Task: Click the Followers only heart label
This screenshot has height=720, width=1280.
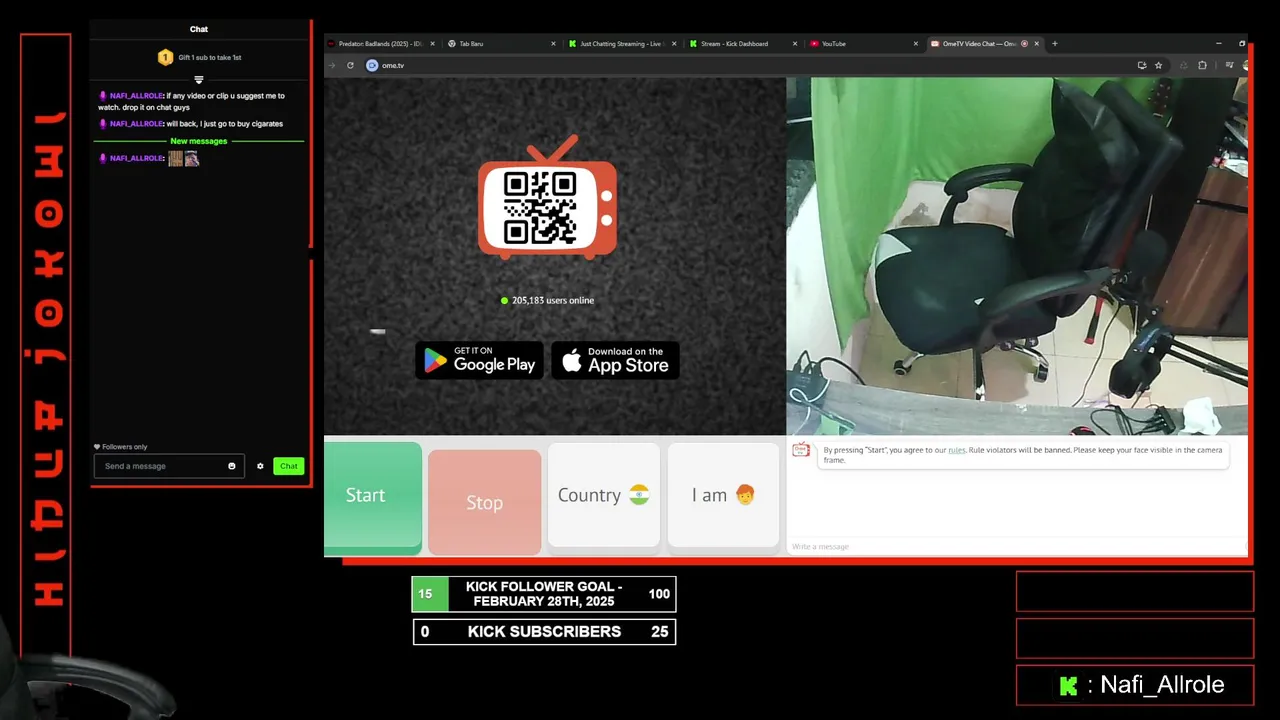Action: (120, 447)
